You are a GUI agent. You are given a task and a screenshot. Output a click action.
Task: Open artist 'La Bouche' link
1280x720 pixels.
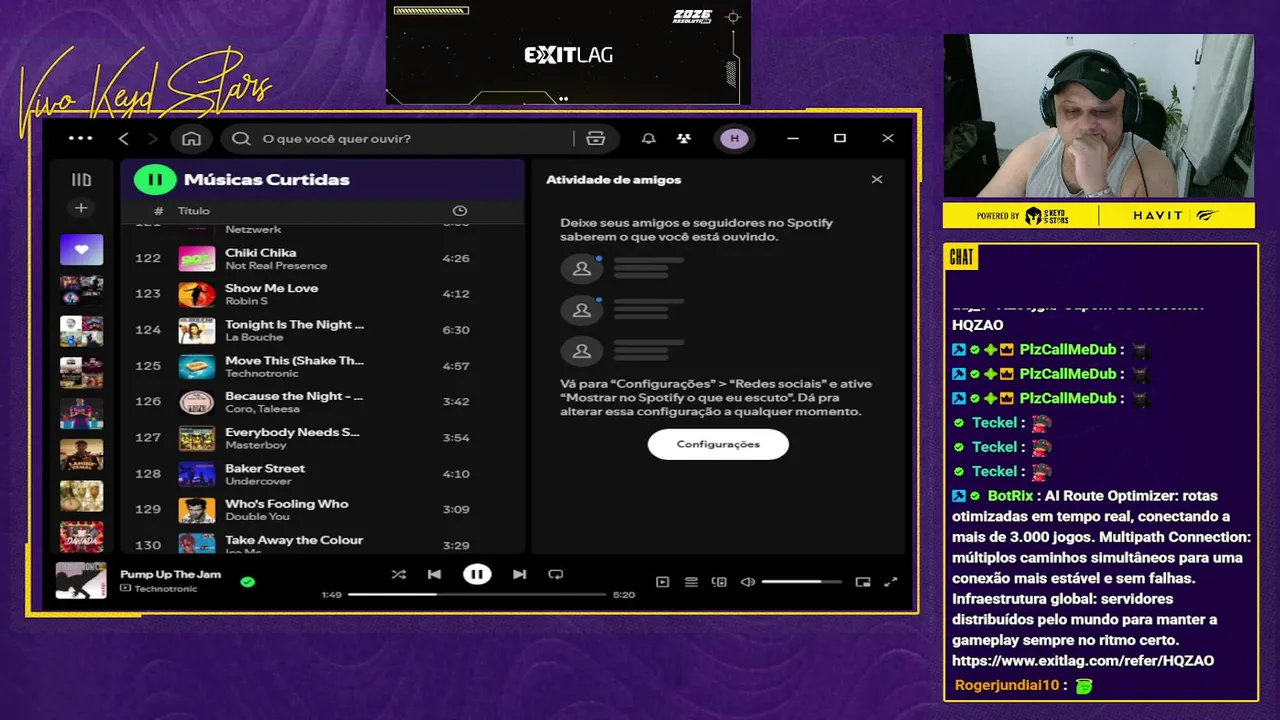(x=254, y=337)
